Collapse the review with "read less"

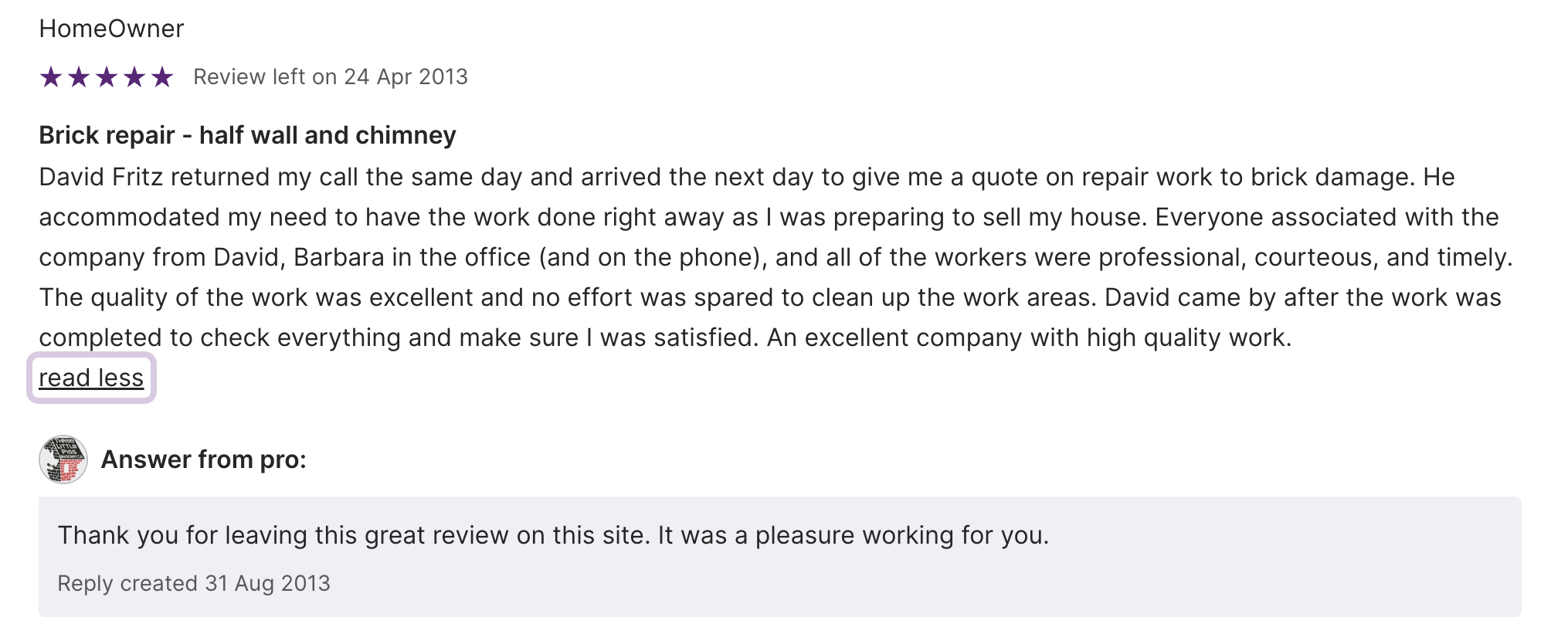pyautogui.click(x=91, y=378)
